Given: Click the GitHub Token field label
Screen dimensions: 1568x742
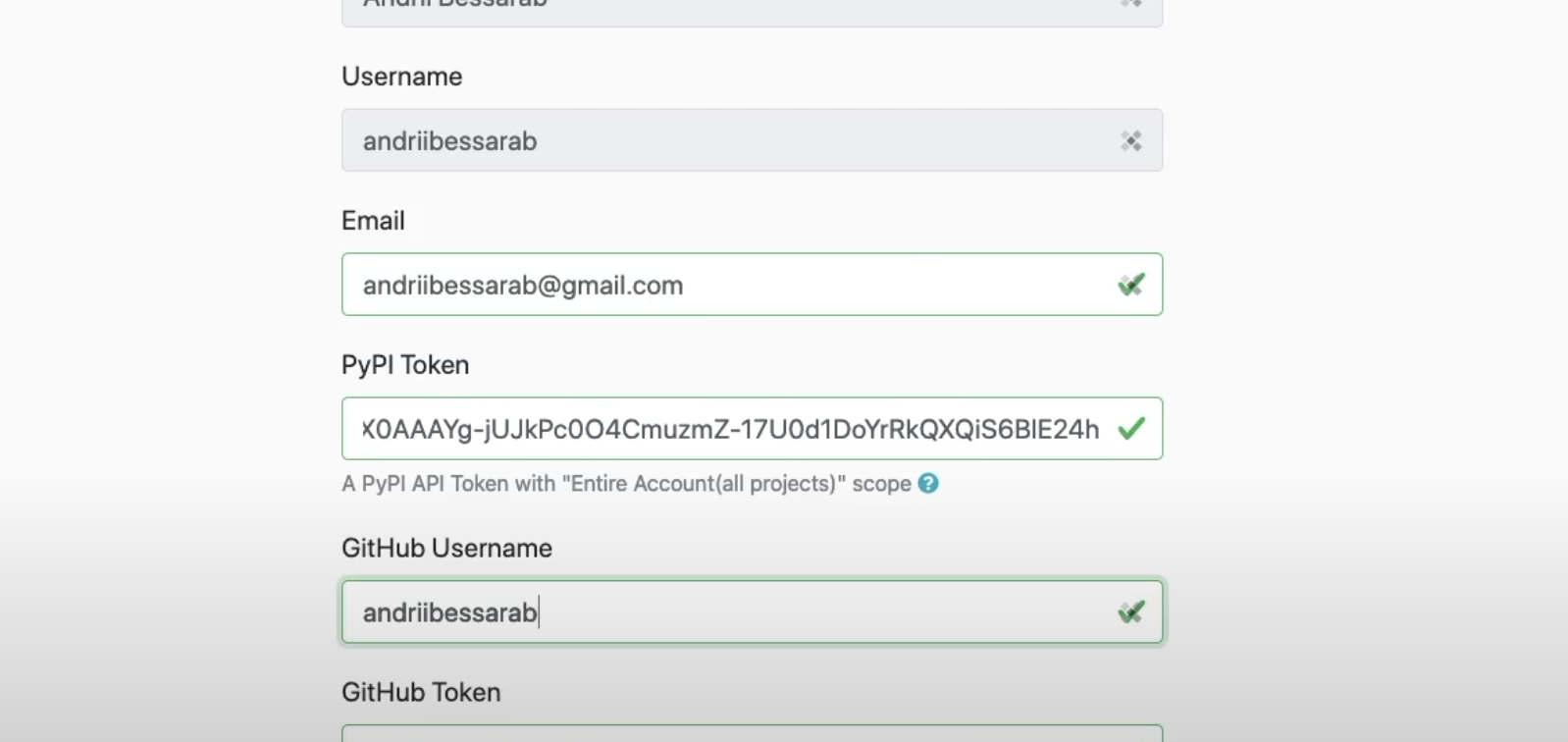Looking at the screenshot, I should pyautogui.click(x=421, y=692).
